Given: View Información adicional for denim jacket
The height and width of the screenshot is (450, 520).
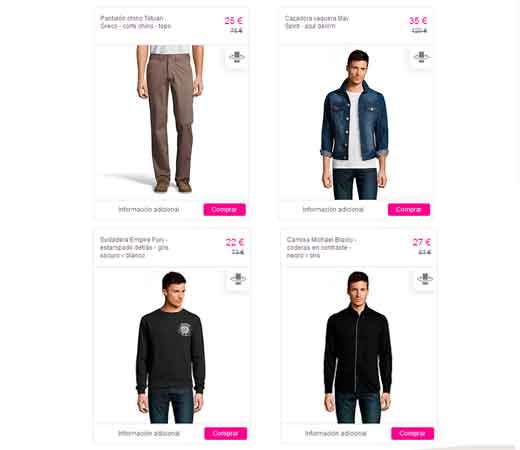Looking at the screenshot, I should click(333, 210).
